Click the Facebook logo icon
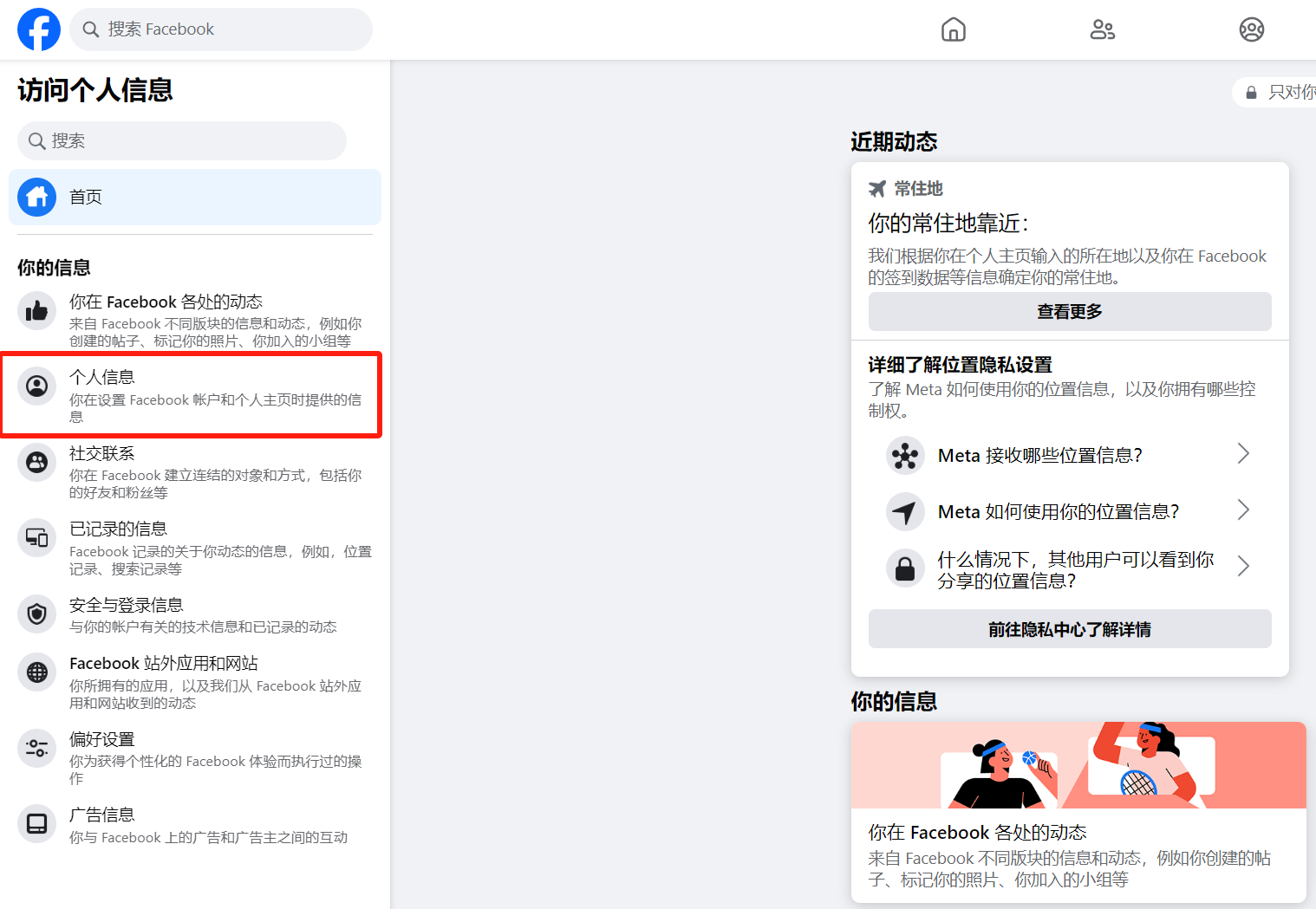This screenshot has width=1316, height=909. point(39,29)
